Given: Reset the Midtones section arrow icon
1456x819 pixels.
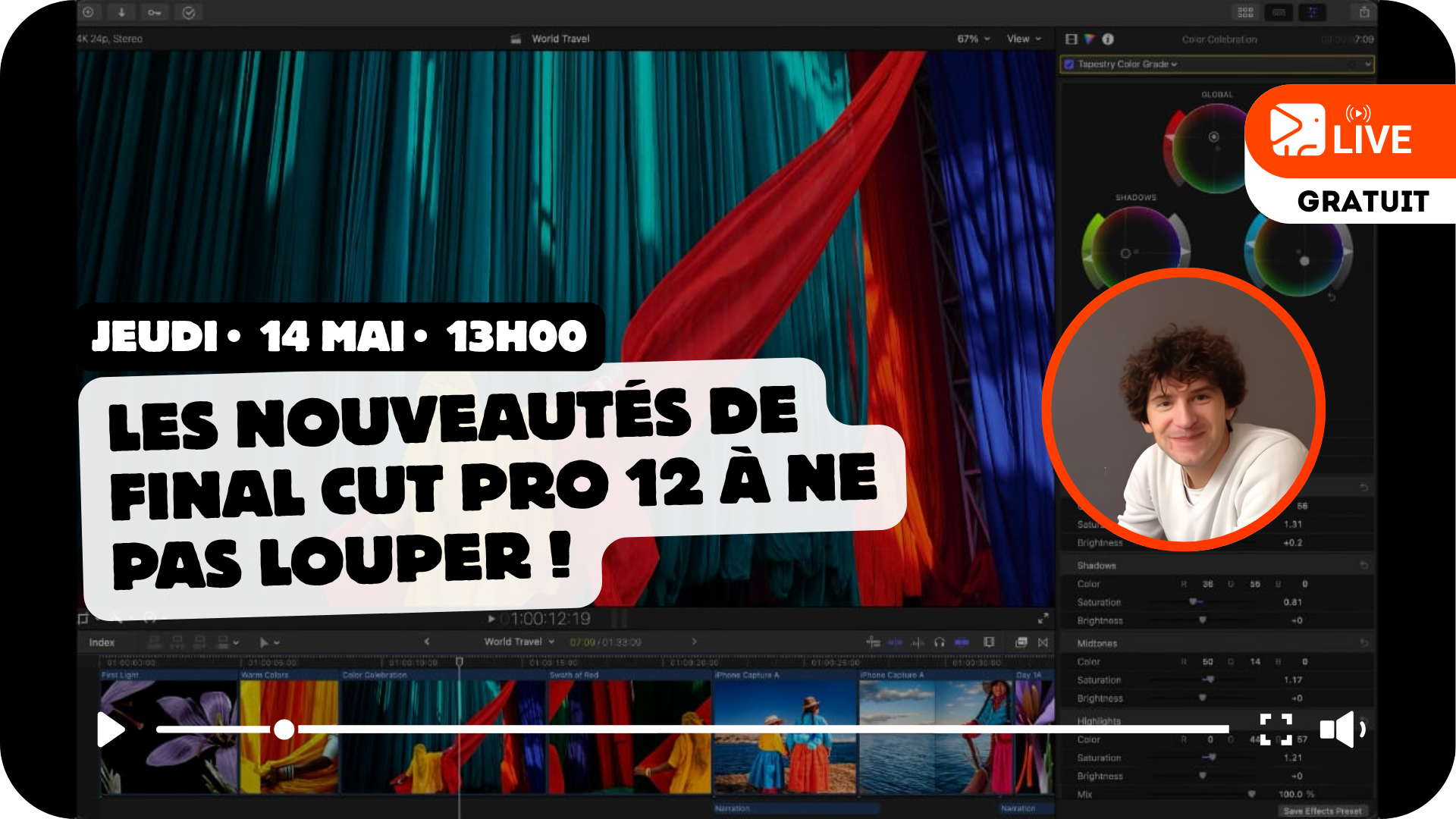Looking at the screenshot, I should [x=1364, y=643].
